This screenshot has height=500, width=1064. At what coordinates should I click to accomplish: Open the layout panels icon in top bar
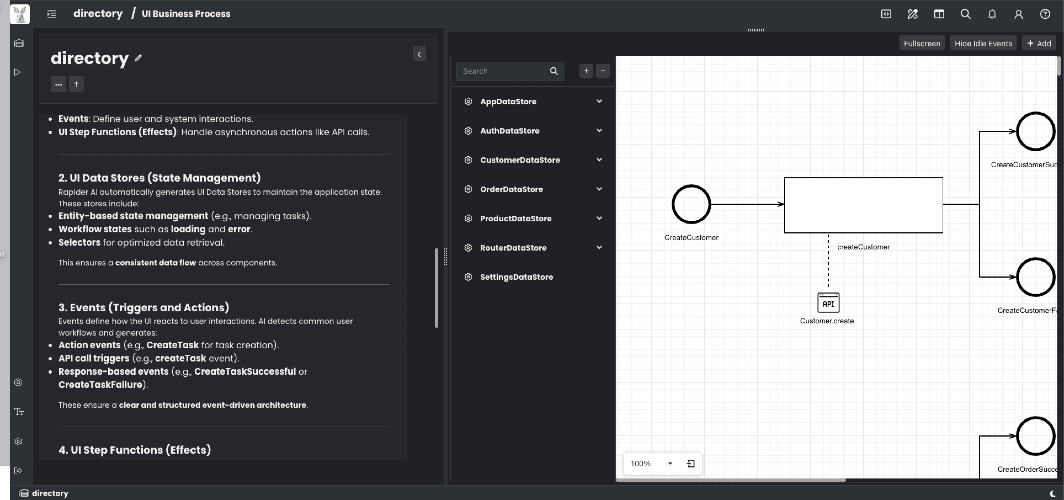938,14
